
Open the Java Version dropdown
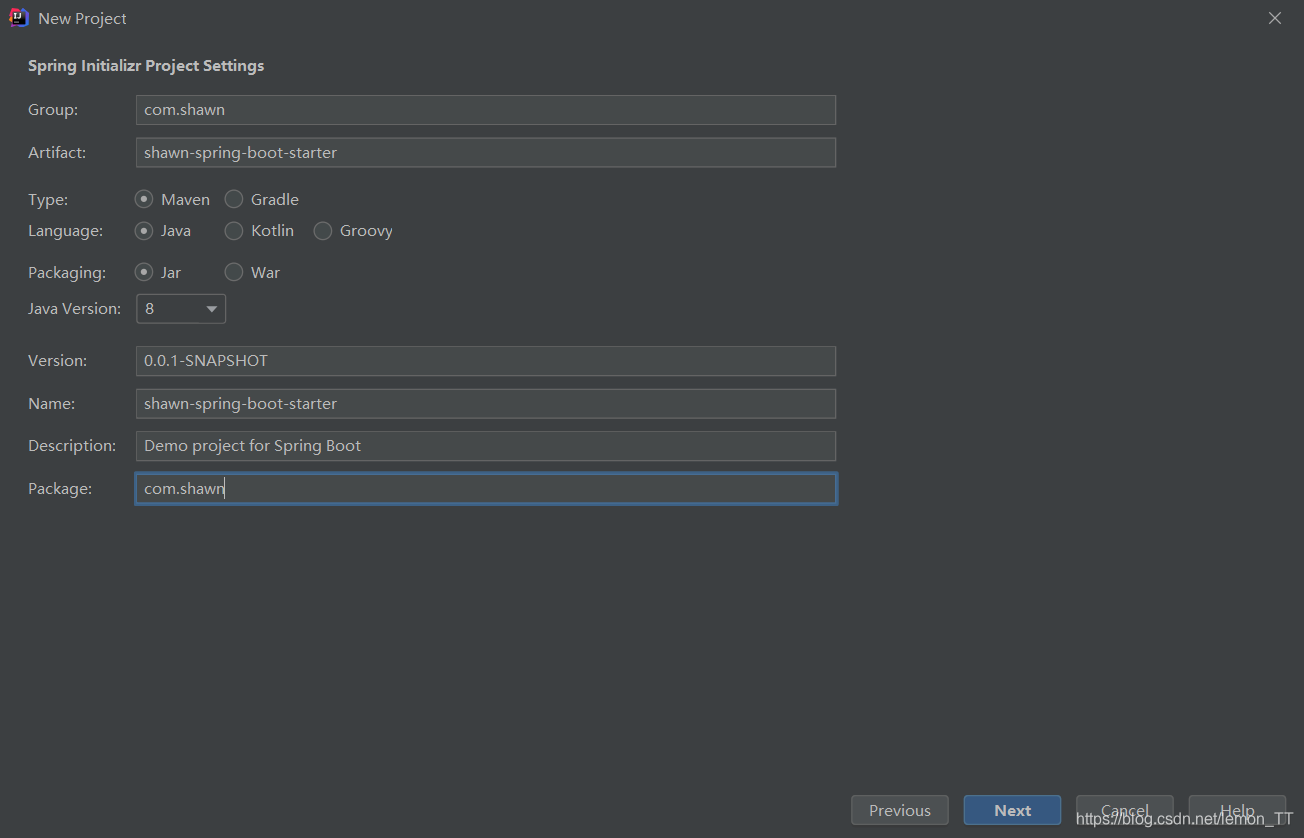(181, 309)
